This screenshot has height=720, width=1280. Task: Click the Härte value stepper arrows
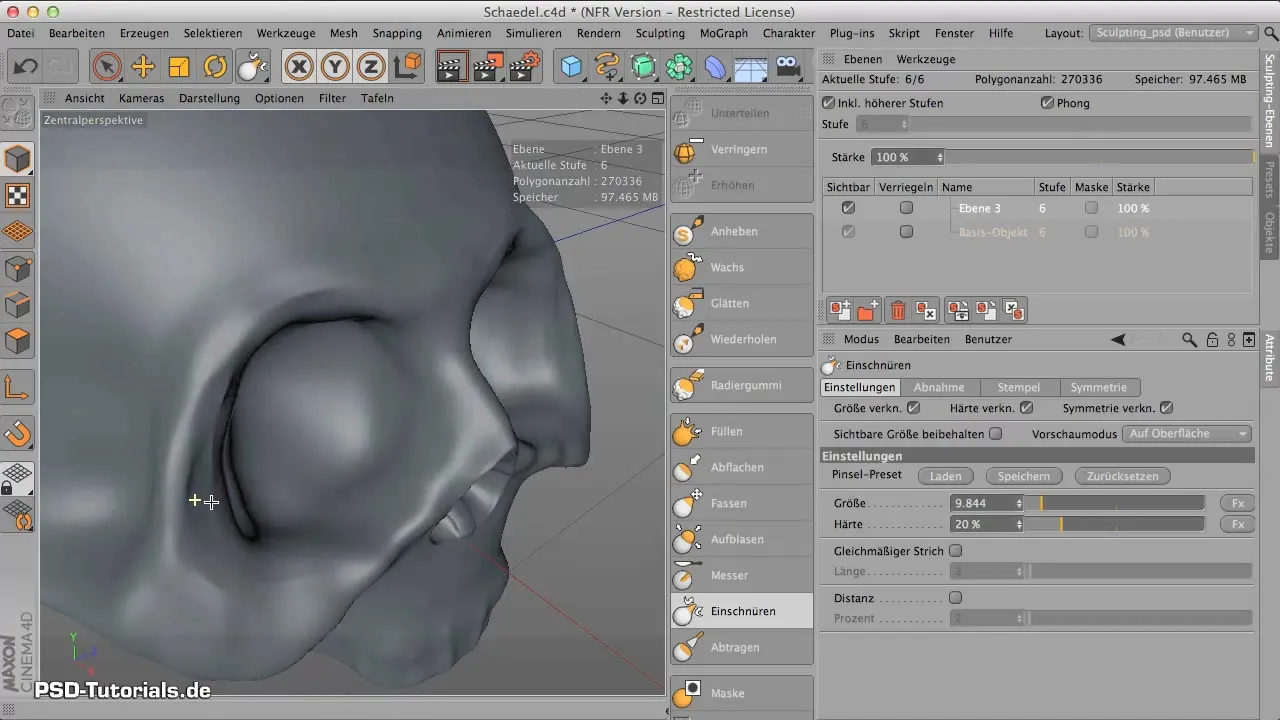click(x=1019, y=524)
